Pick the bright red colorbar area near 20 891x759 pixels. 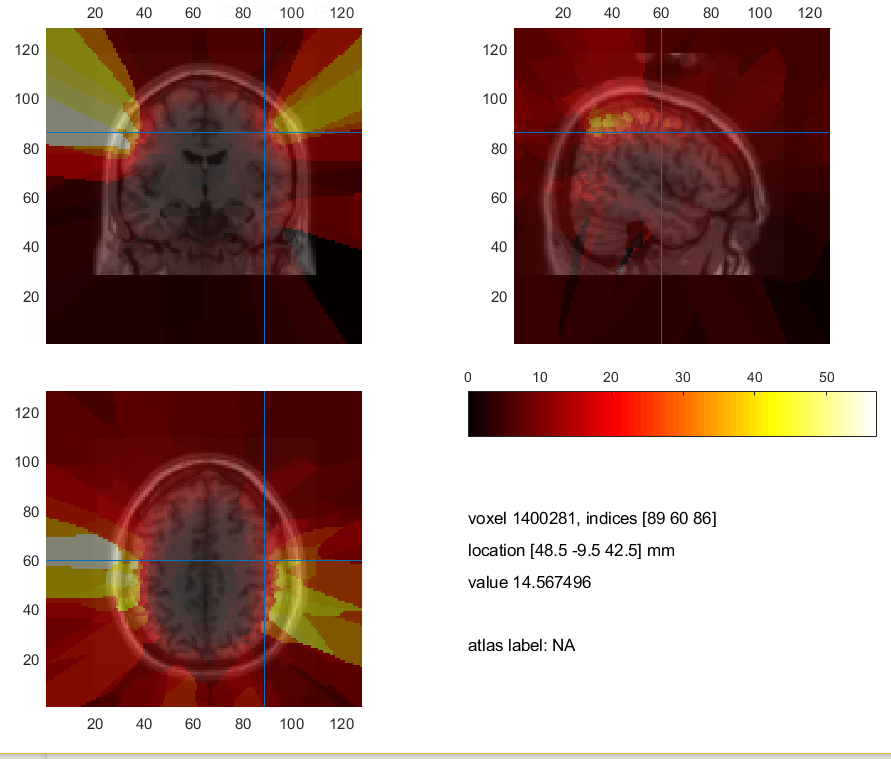click(612, 415)
